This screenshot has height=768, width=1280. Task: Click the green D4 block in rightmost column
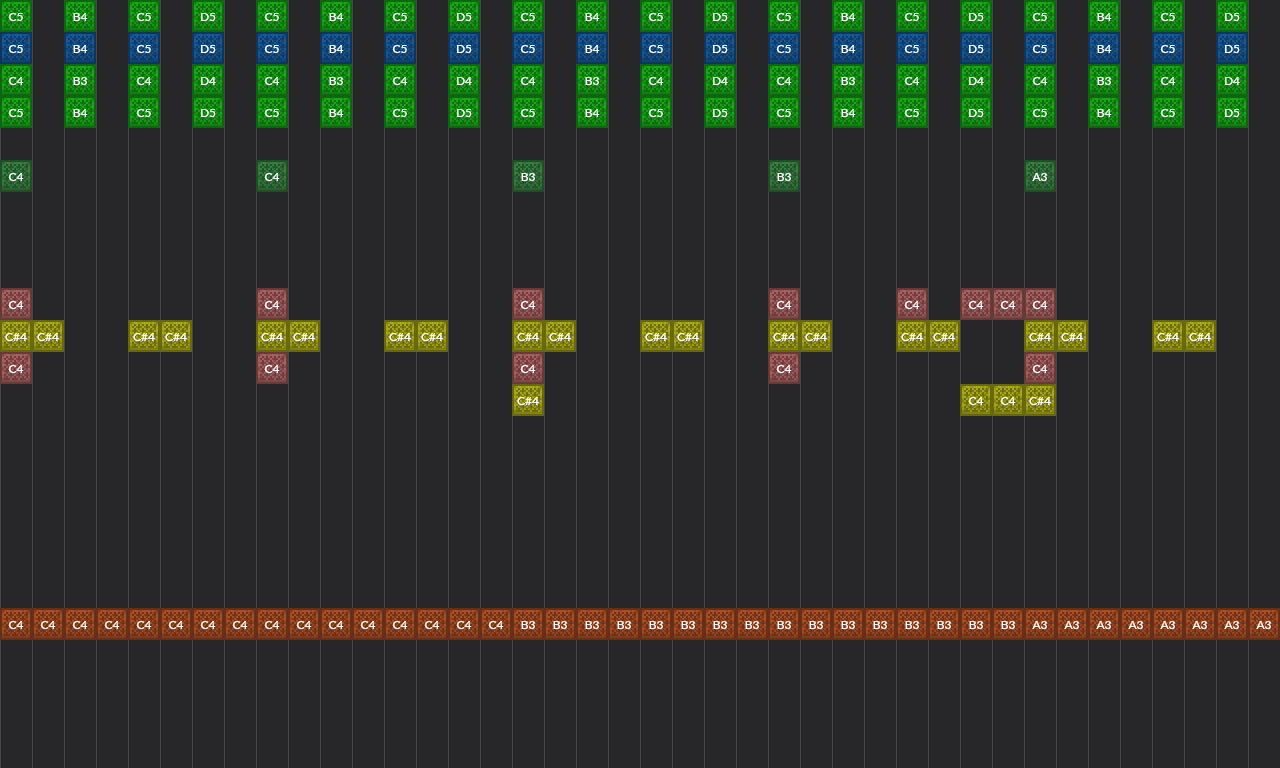[x=1232, y=81]
